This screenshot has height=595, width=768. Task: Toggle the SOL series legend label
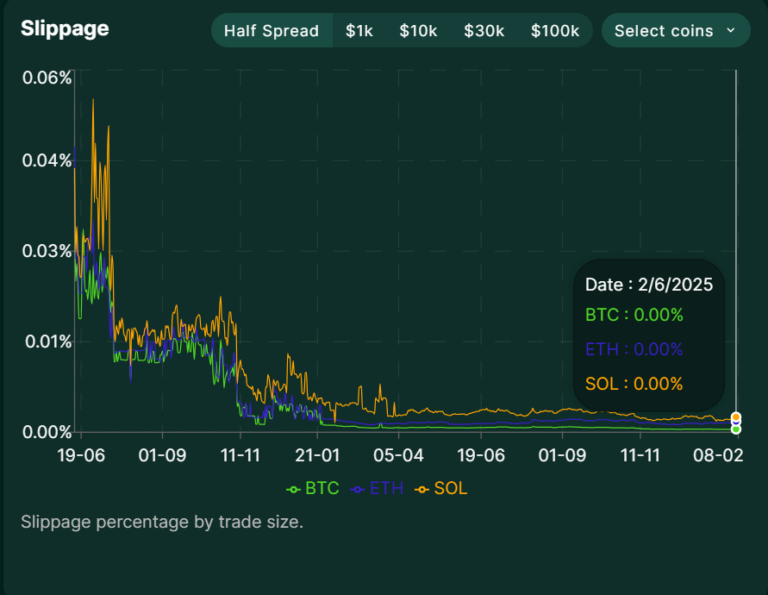450,489
